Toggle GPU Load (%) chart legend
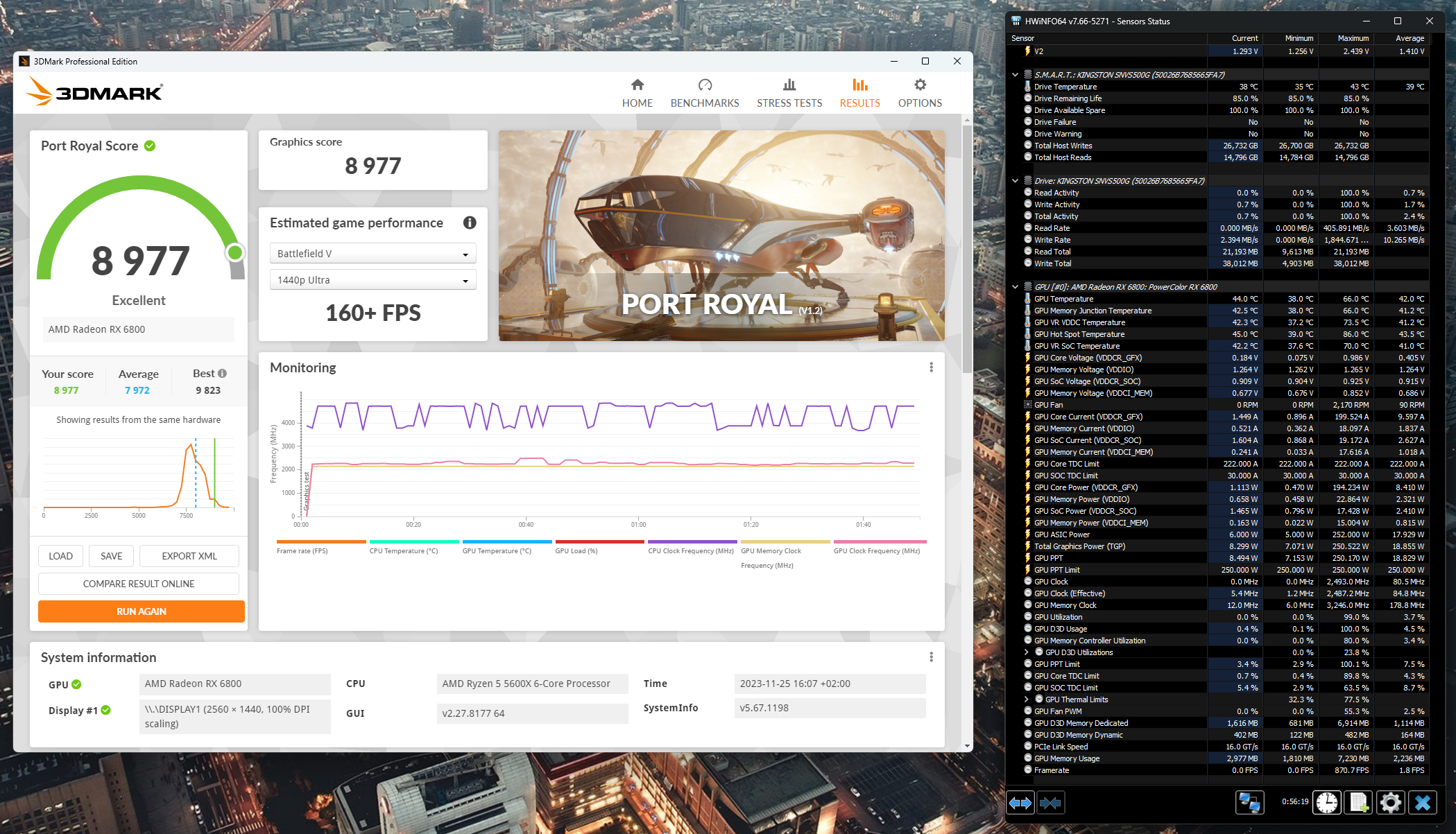 pos(576,550)
